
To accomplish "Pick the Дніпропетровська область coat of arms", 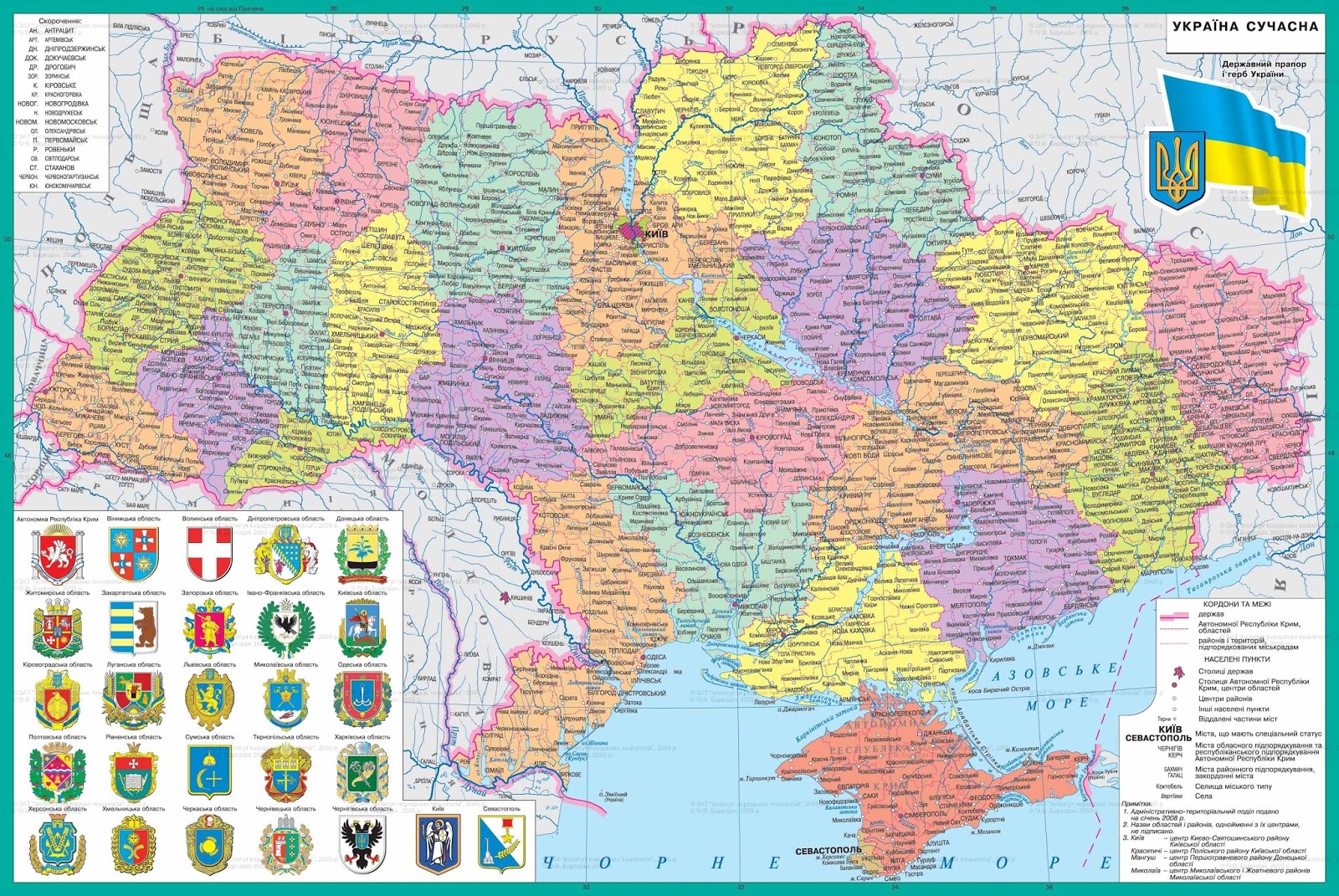I will coord(285,555).
